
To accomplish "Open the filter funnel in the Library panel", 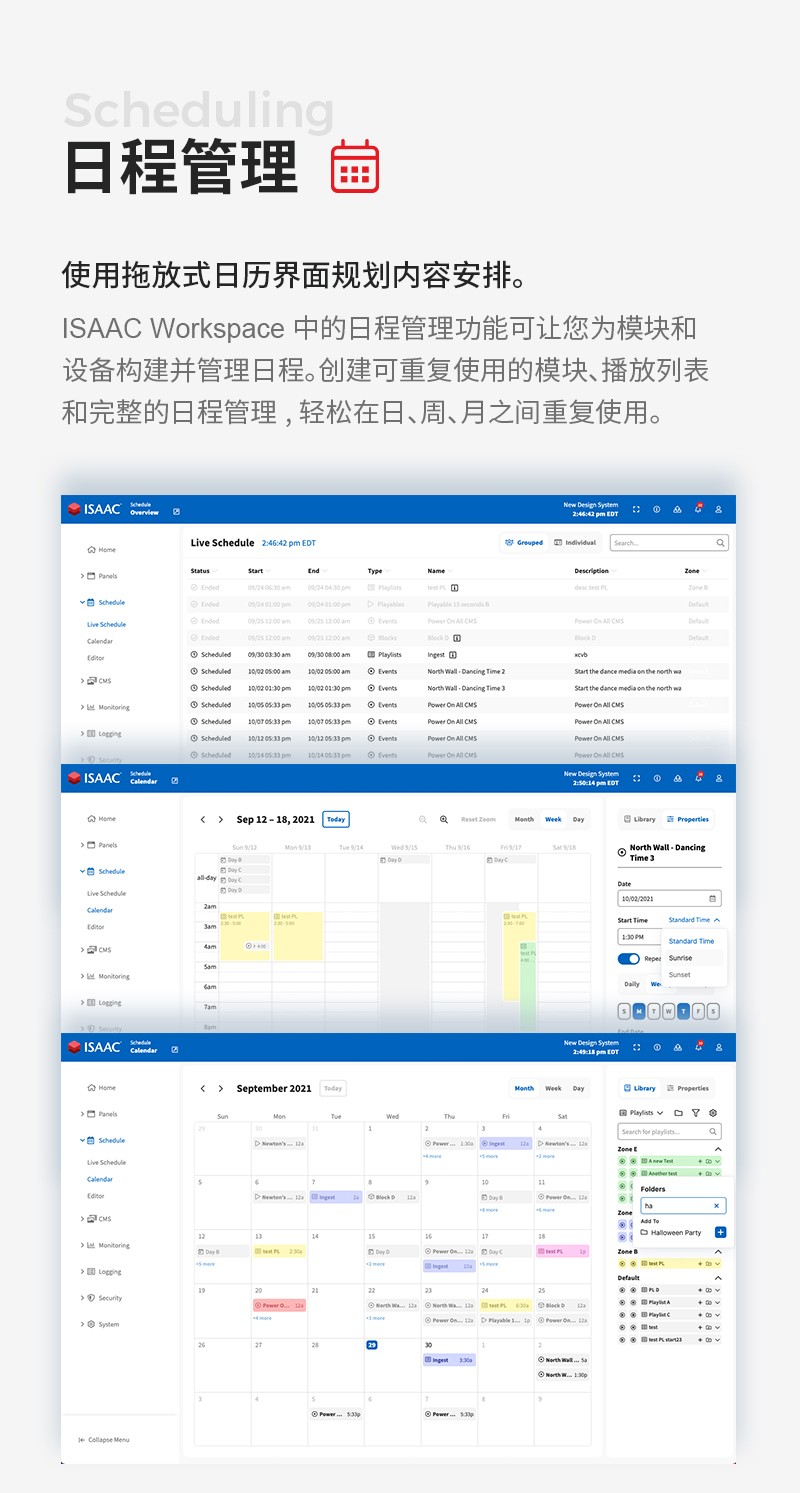I will [696, 1113].
